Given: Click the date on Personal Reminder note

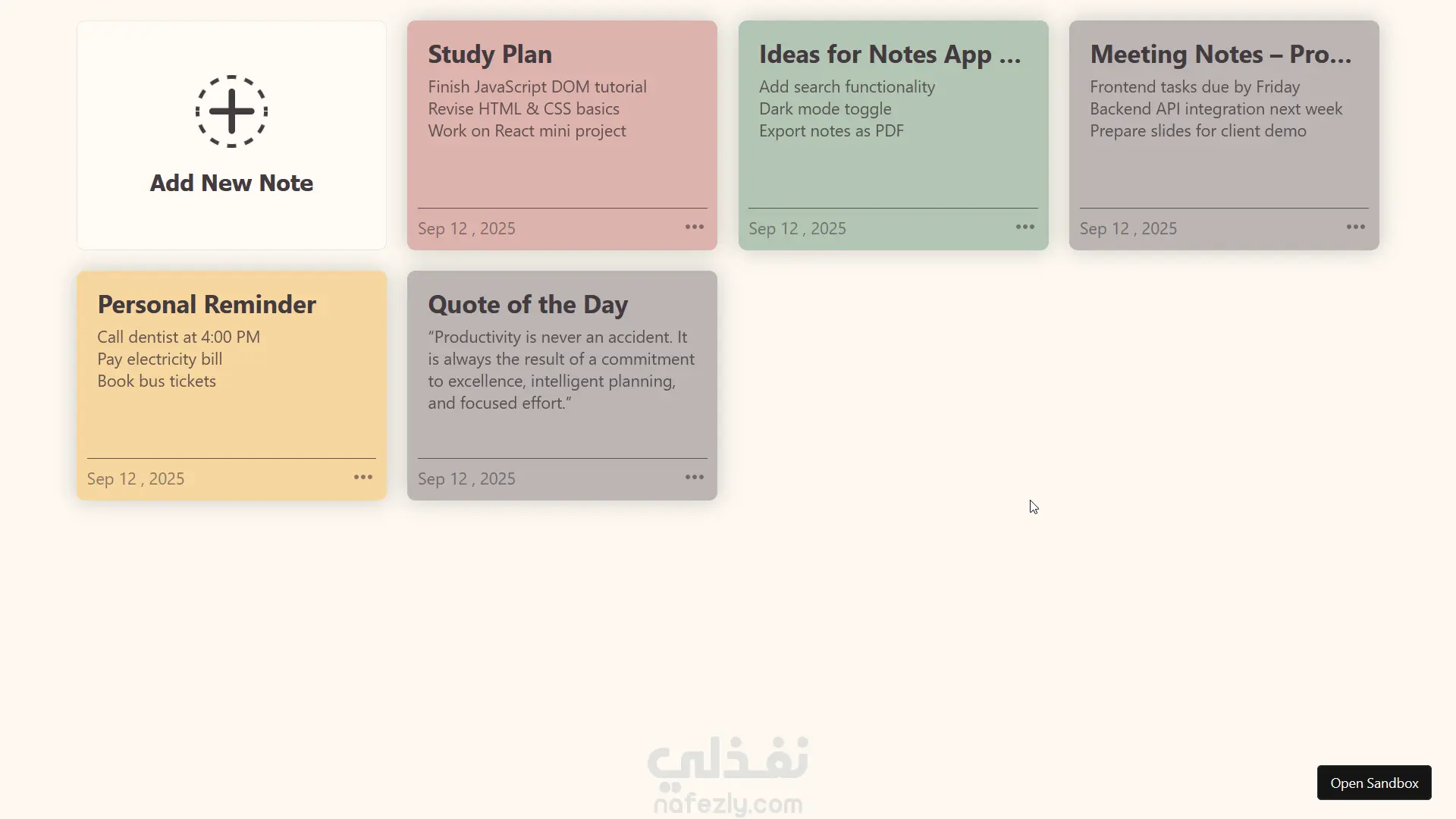Looking at the screenshot, I should point(136,479).
